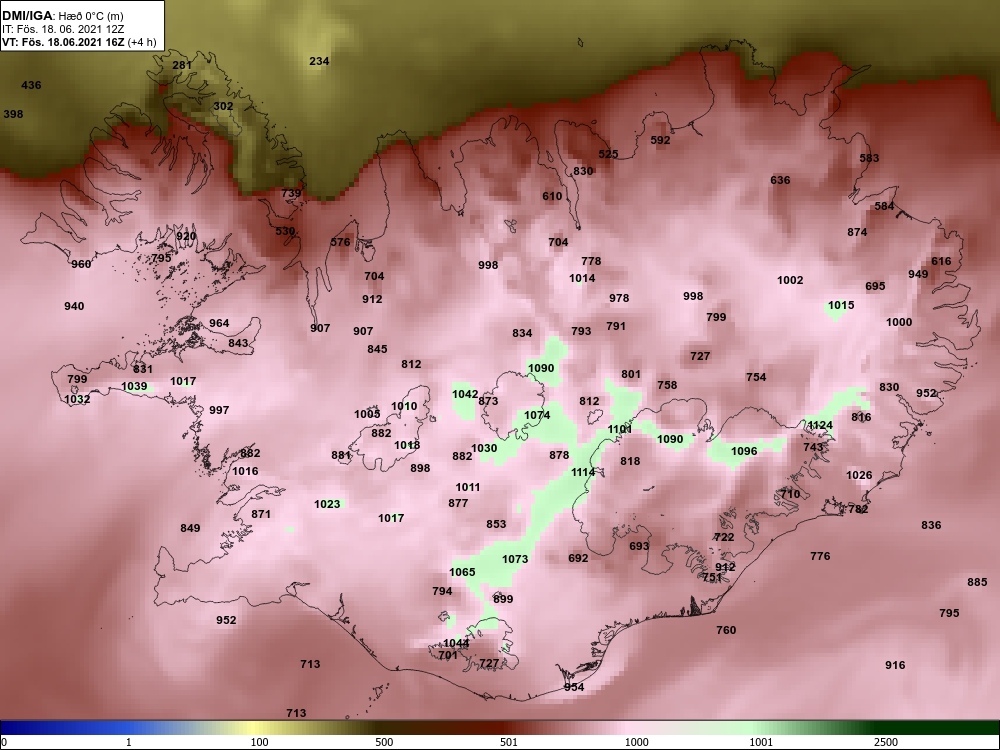Click legend label "2500" on color scale
The height and width of the screenshot is (750, 1000).
[886, 742]
